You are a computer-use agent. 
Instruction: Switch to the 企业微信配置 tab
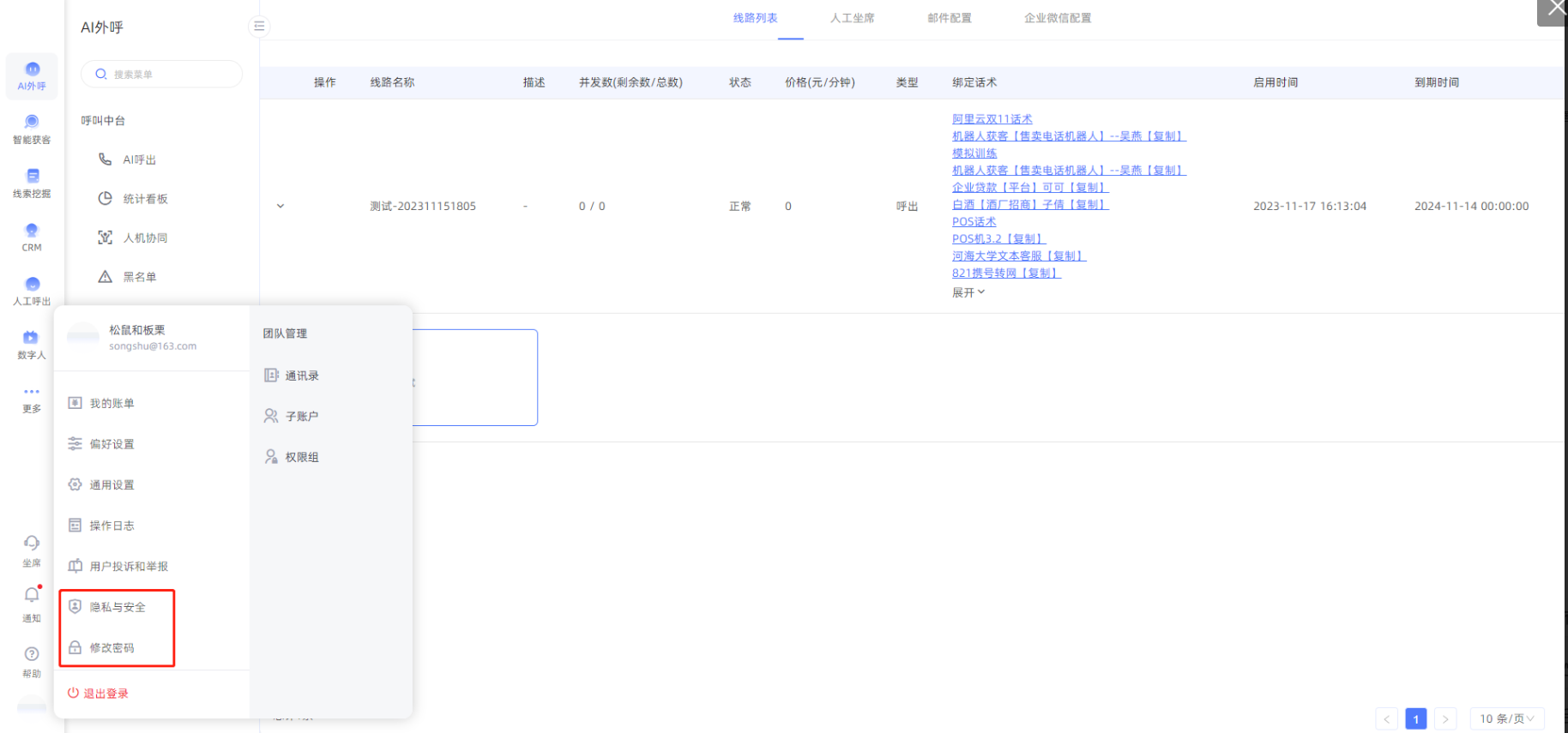coord(1057,18)
